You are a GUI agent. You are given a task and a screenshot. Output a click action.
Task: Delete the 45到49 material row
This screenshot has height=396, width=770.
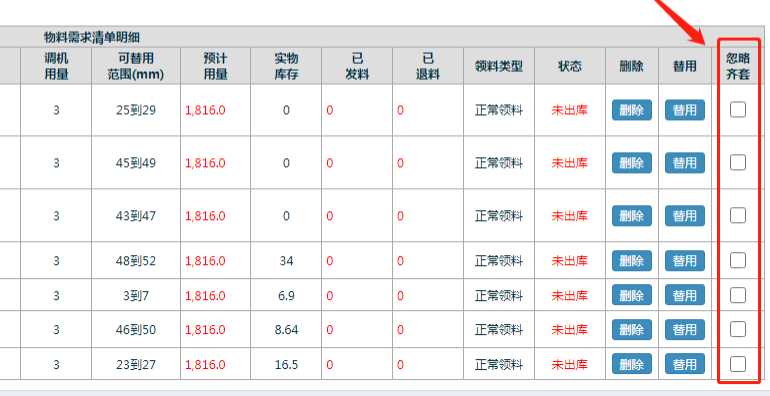(x=632, y=163)
